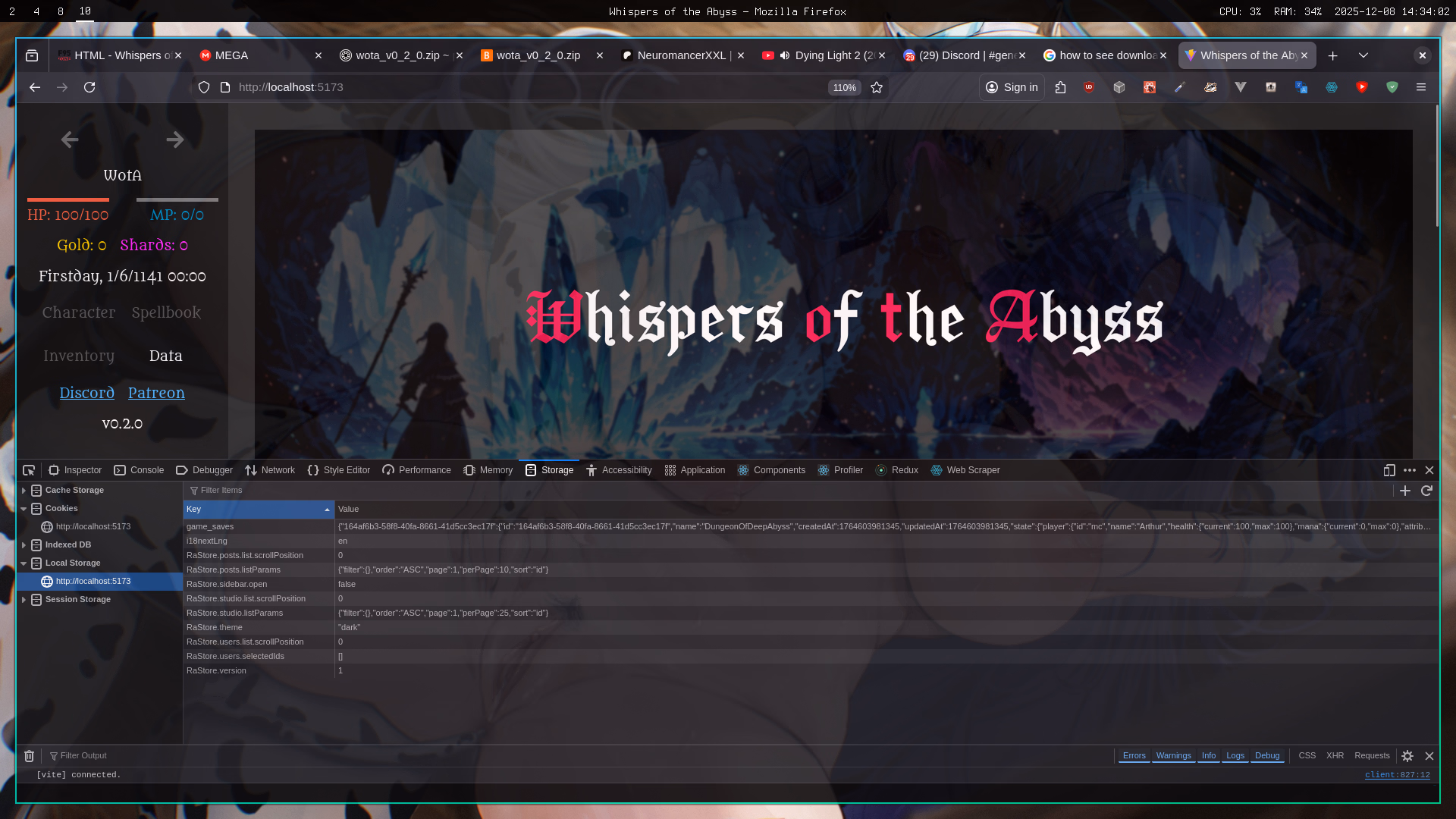Reload the page with the refresh button
The width and height of the screenshot is (1456, 819).
pyautogui.click(x=89, y=87)
